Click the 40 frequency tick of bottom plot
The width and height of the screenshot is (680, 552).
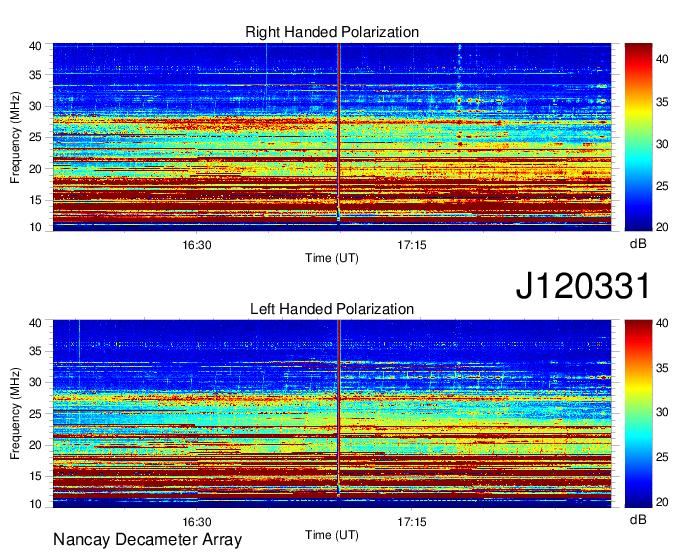(x=36, y=323)
